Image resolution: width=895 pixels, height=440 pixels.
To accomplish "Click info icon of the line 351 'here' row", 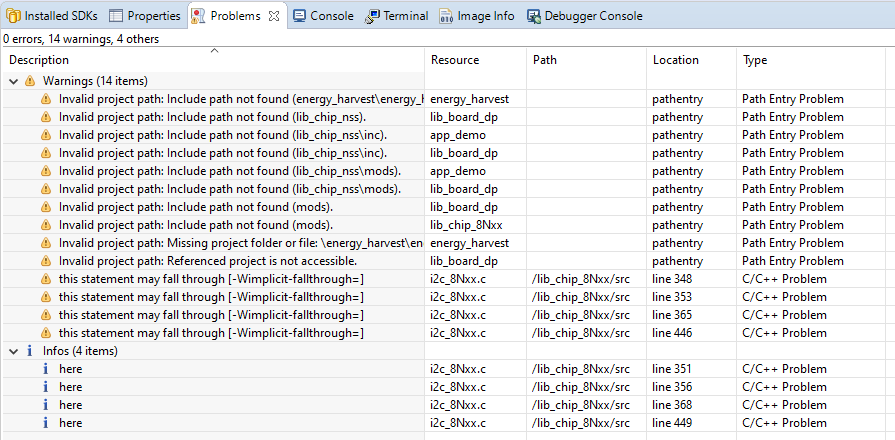I will click(45, 369).
